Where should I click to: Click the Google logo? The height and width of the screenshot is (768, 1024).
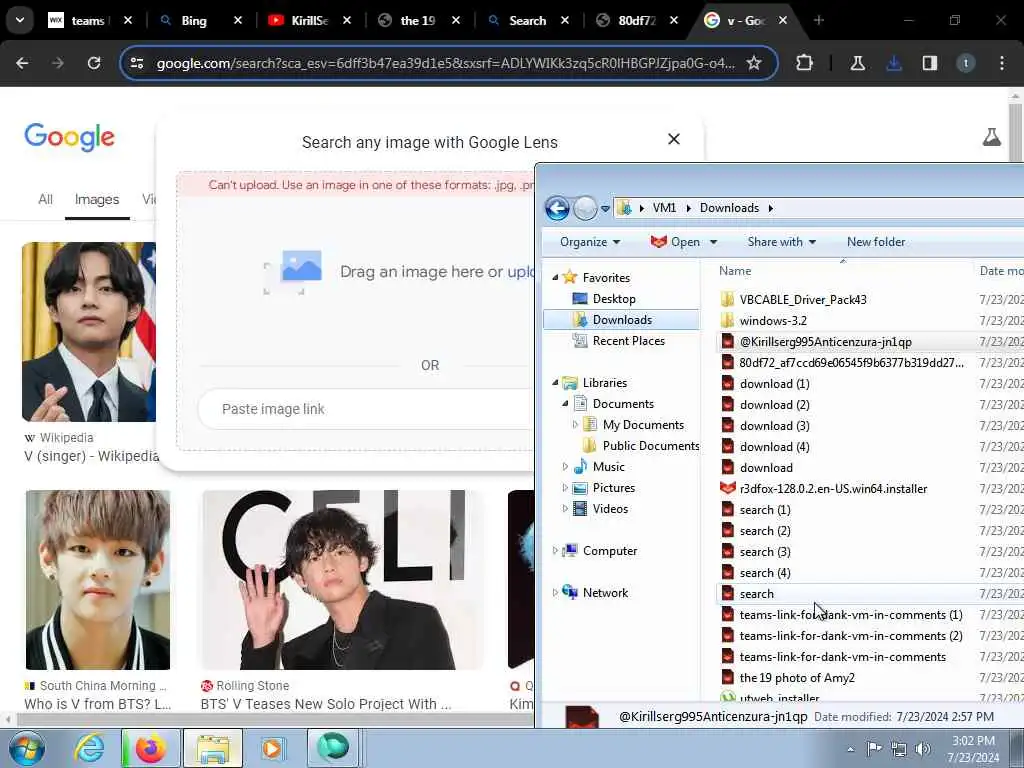69,137
